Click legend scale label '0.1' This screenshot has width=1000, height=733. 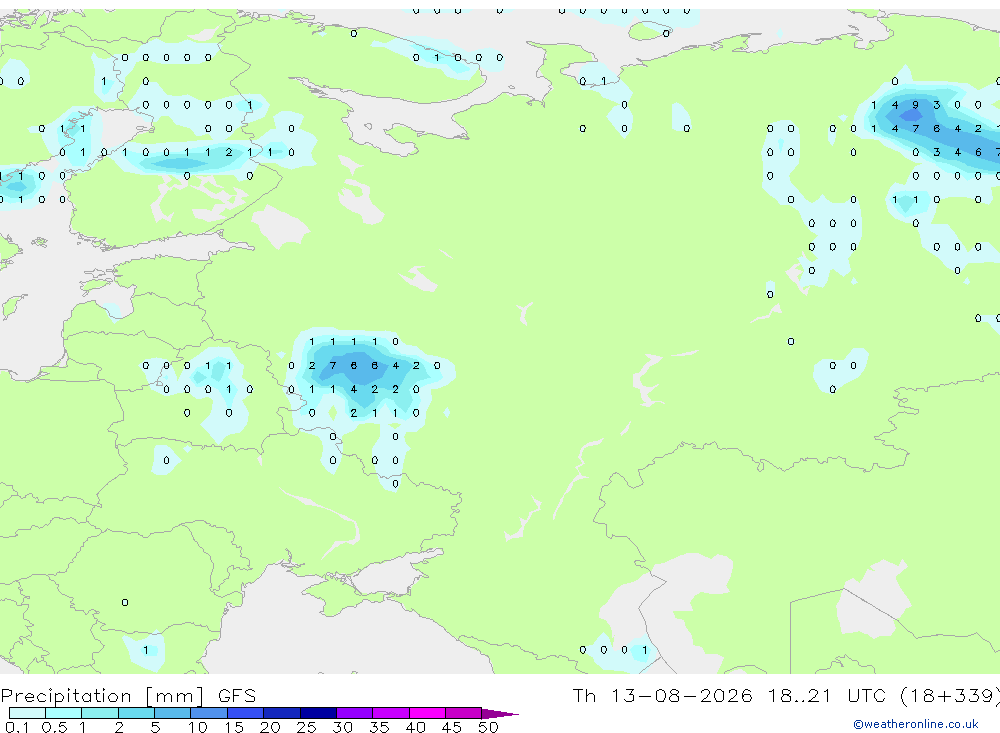click(17, 727)
